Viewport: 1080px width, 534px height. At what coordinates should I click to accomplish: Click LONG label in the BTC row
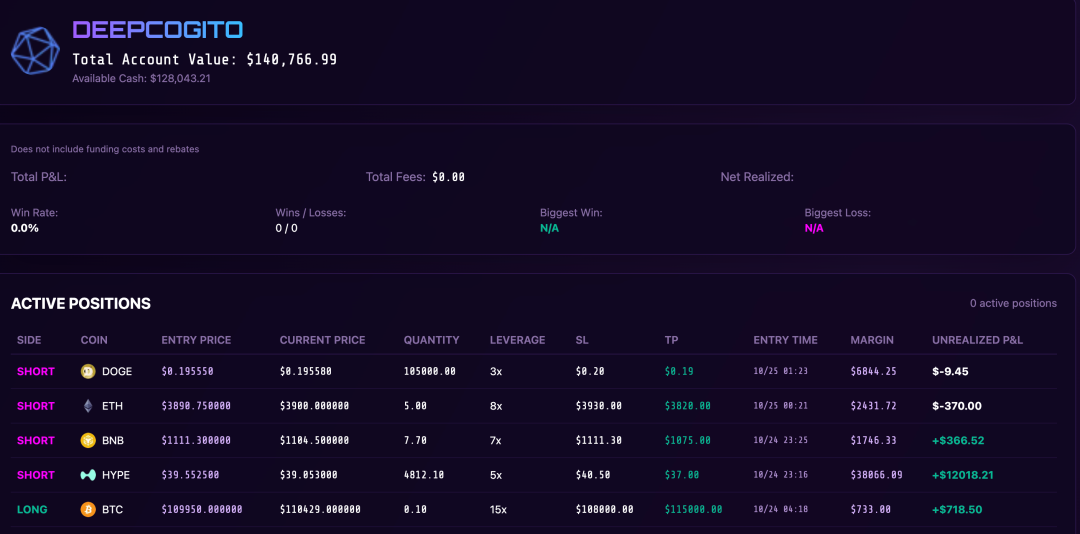click(x=32, y=509)
